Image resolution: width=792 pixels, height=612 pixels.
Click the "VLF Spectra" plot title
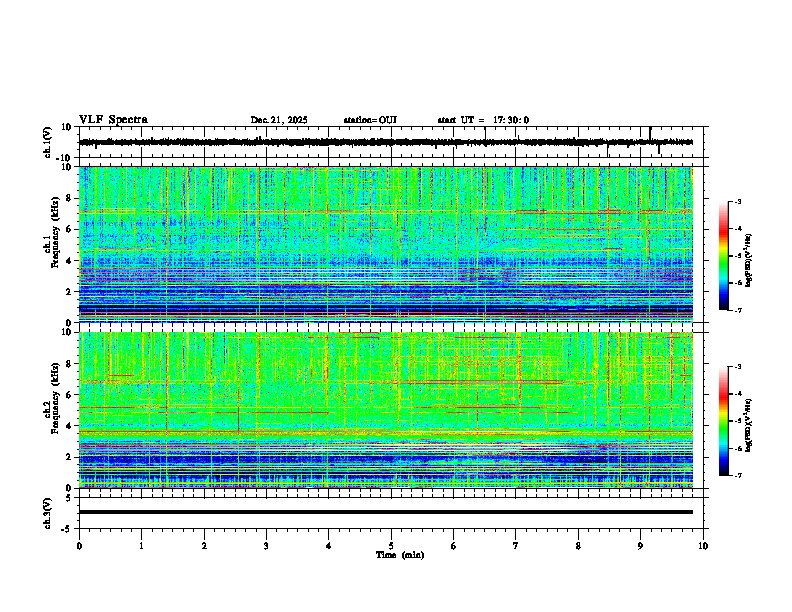[x=113, y=120]
